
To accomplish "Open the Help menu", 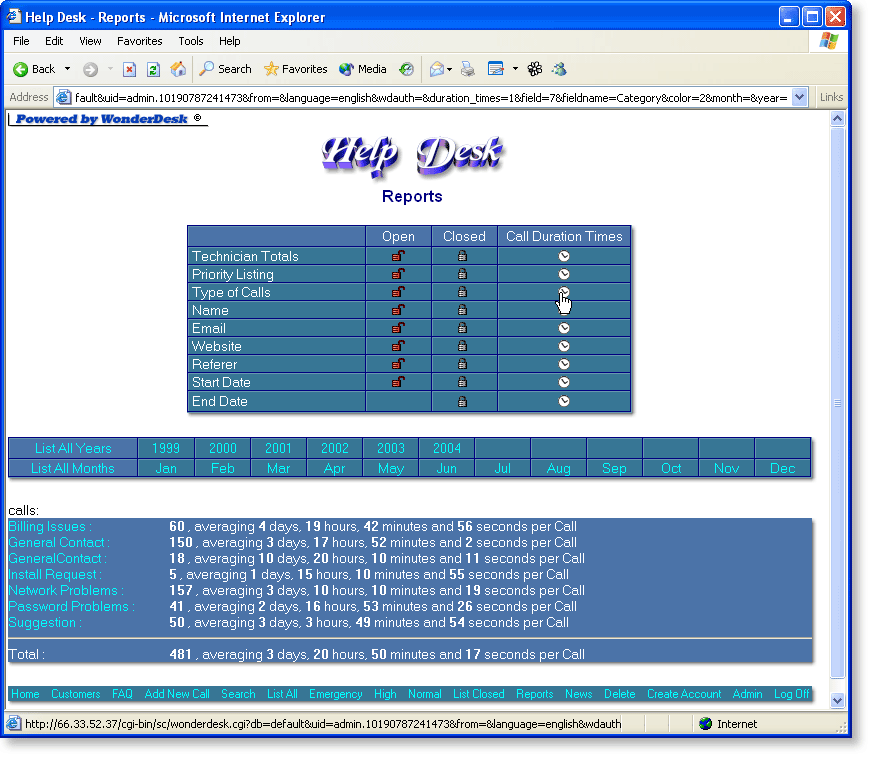I will click(x=230, y=41).
